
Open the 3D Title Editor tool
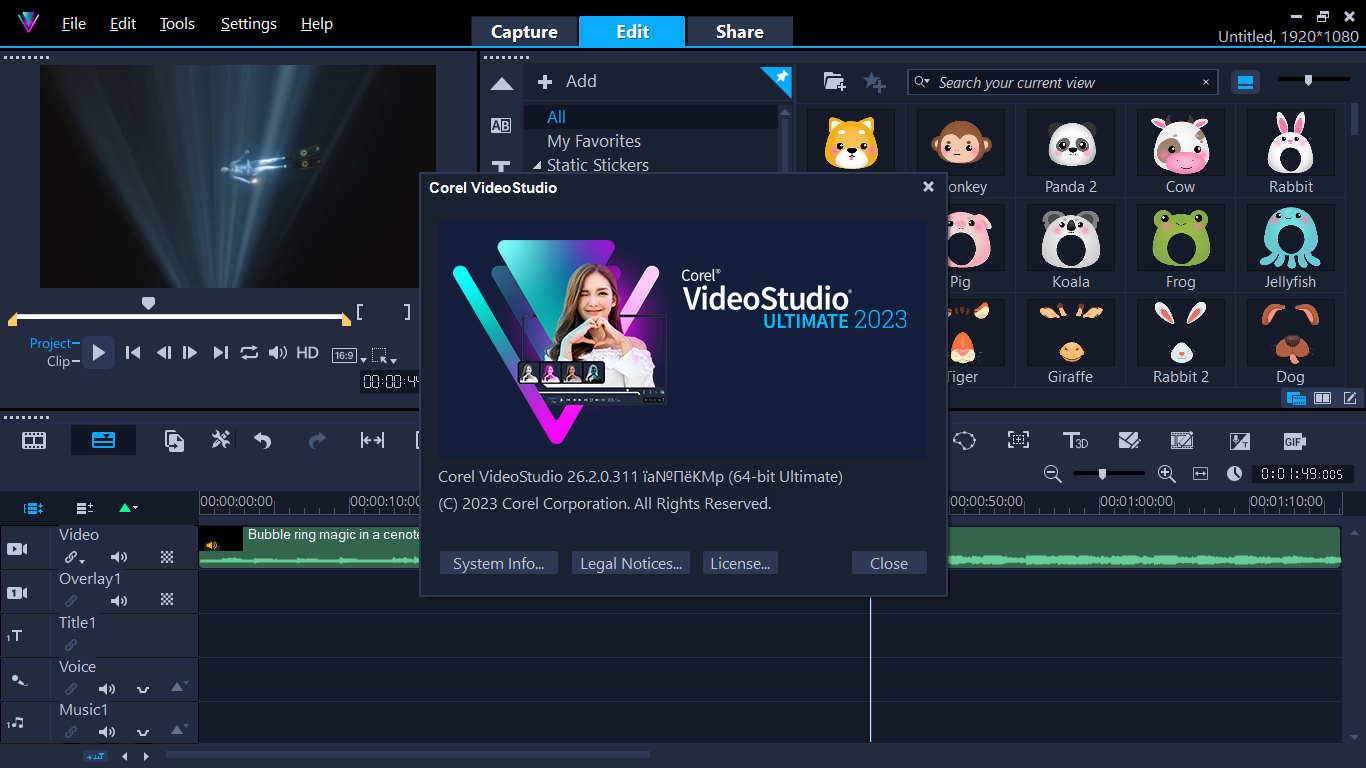1075,440
